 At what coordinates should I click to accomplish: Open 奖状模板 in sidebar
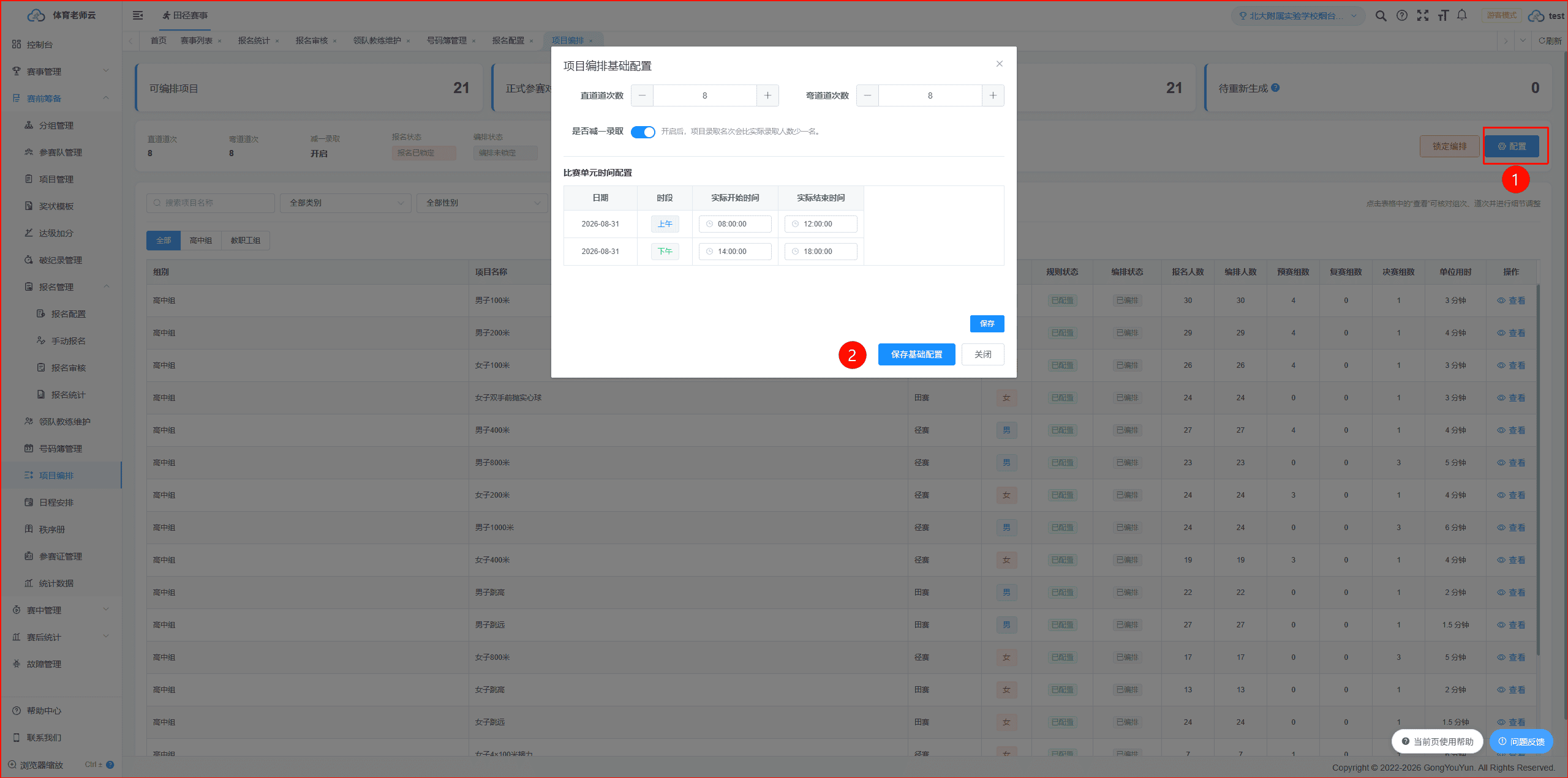click(x=61, y=206)
